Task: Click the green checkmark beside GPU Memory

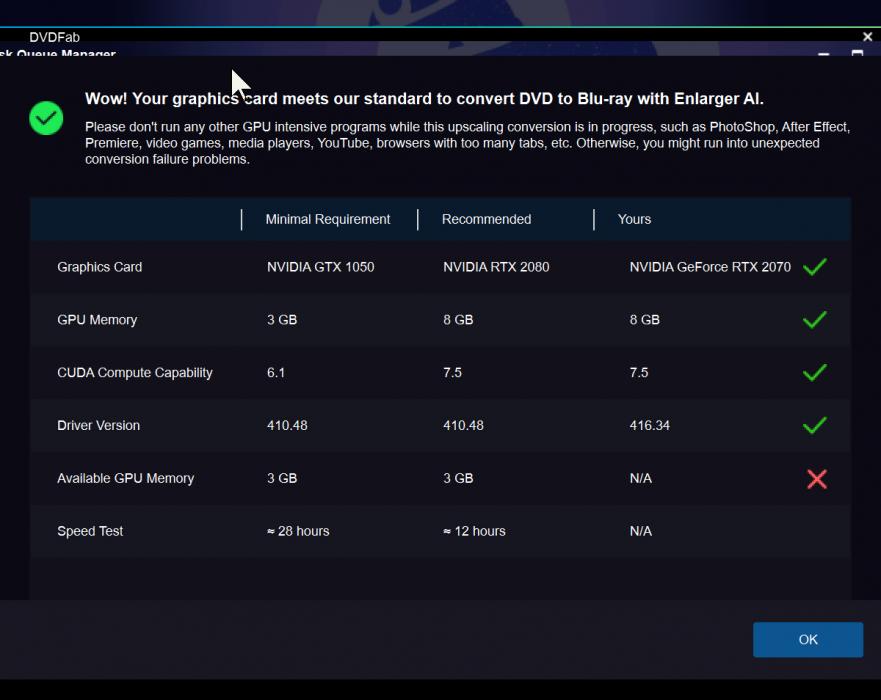Action: point(815,320)
